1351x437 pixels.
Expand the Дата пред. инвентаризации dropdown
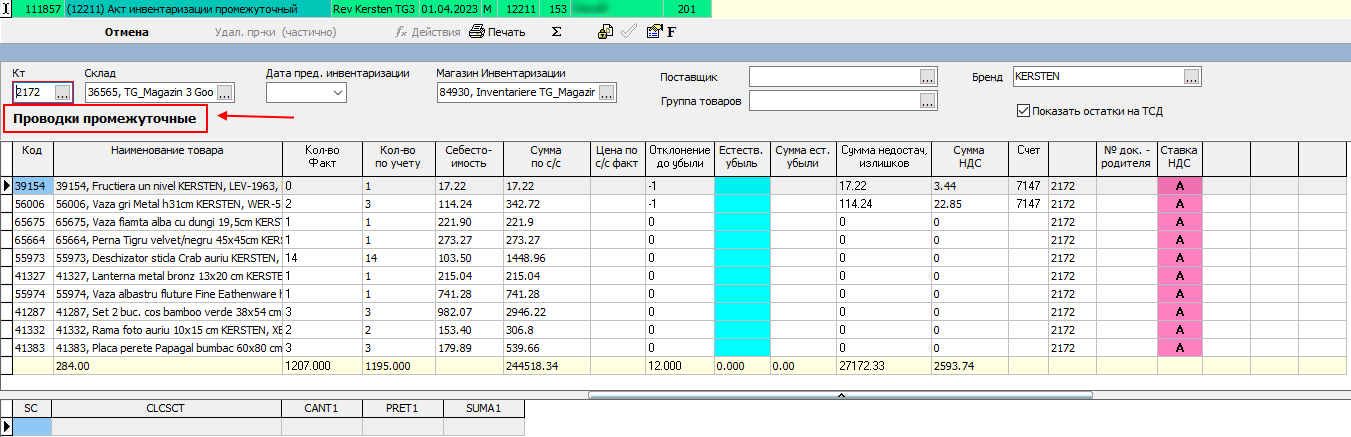tap(335, 93)
